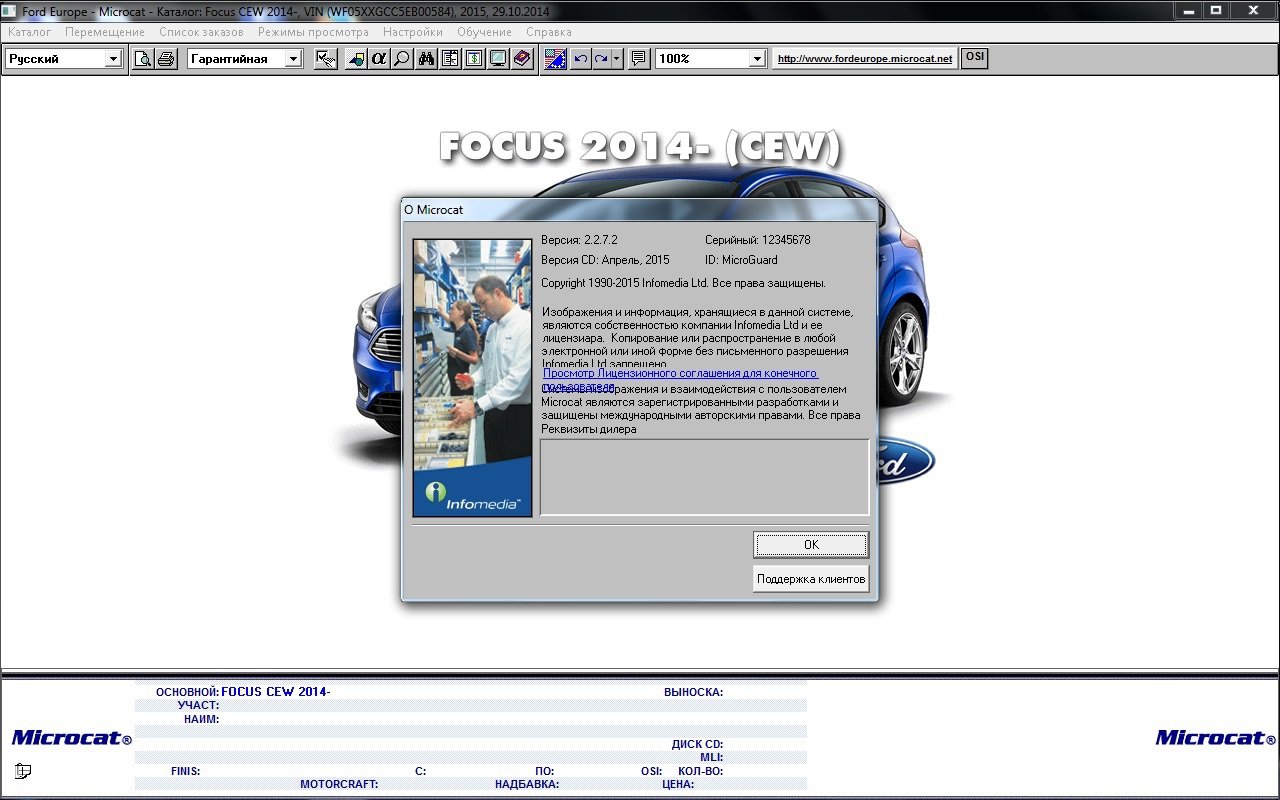Click the Infomedia picture in About dialog
1280x800 pixels.
pyautogui.click(x=472, y=377)
